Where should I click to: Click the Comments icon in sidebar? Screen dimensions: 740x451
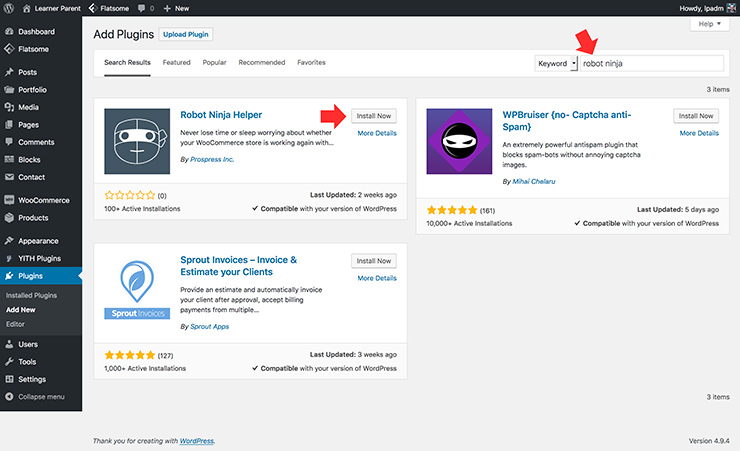pyautogui.click(x=9, y=142)
